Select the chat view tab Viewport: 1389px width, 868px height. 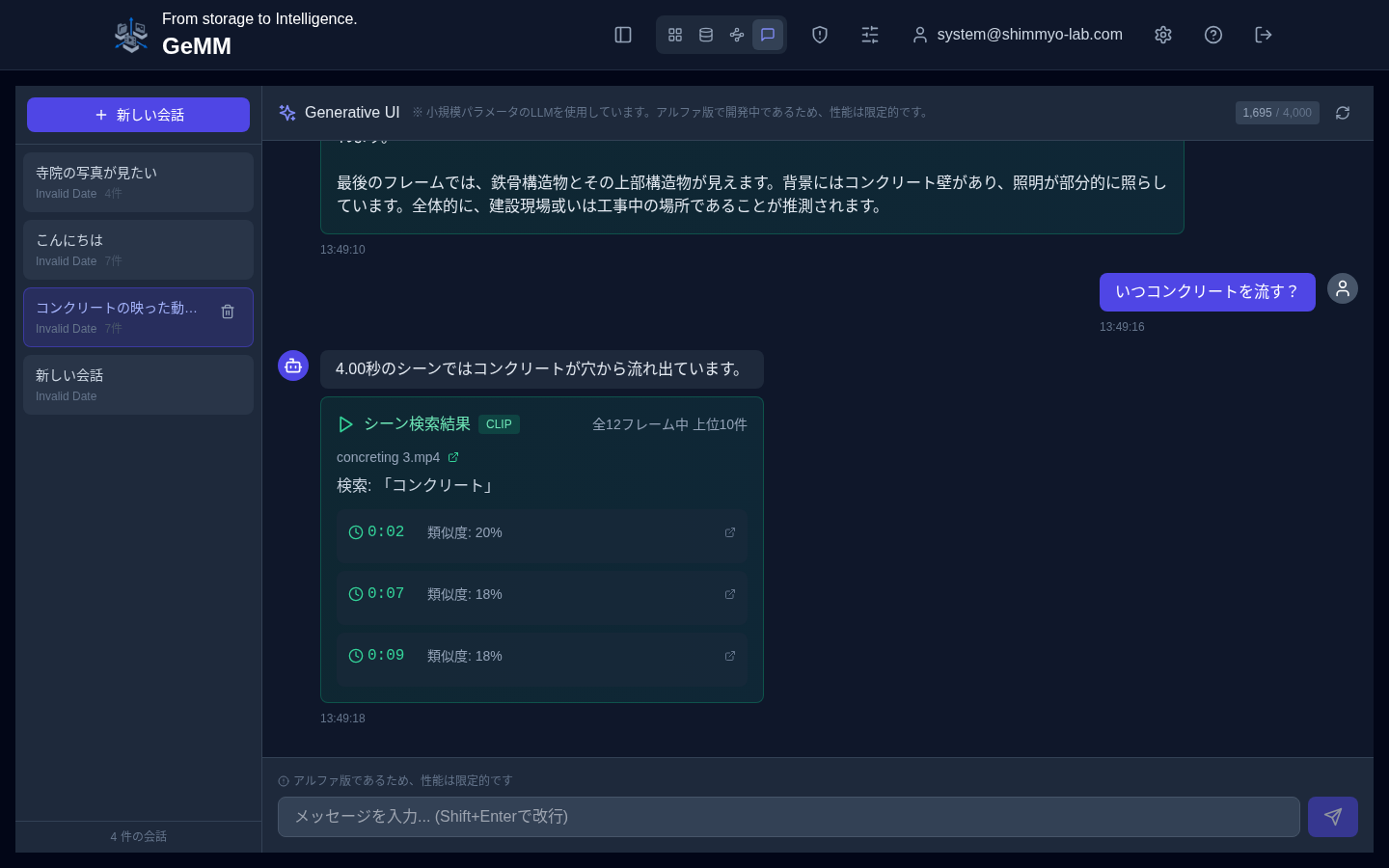[x=768, y=35]
